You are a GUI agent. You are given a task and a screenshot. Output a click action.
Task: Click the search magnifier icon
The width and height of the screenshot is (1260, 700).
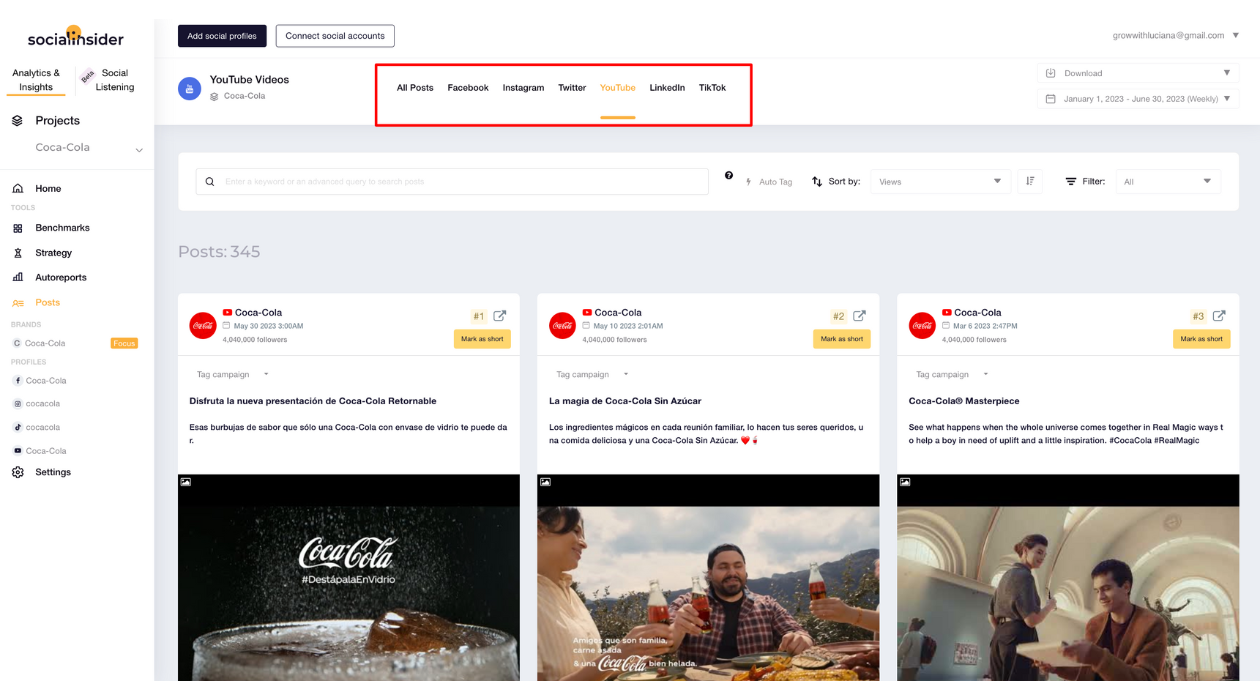210,182
